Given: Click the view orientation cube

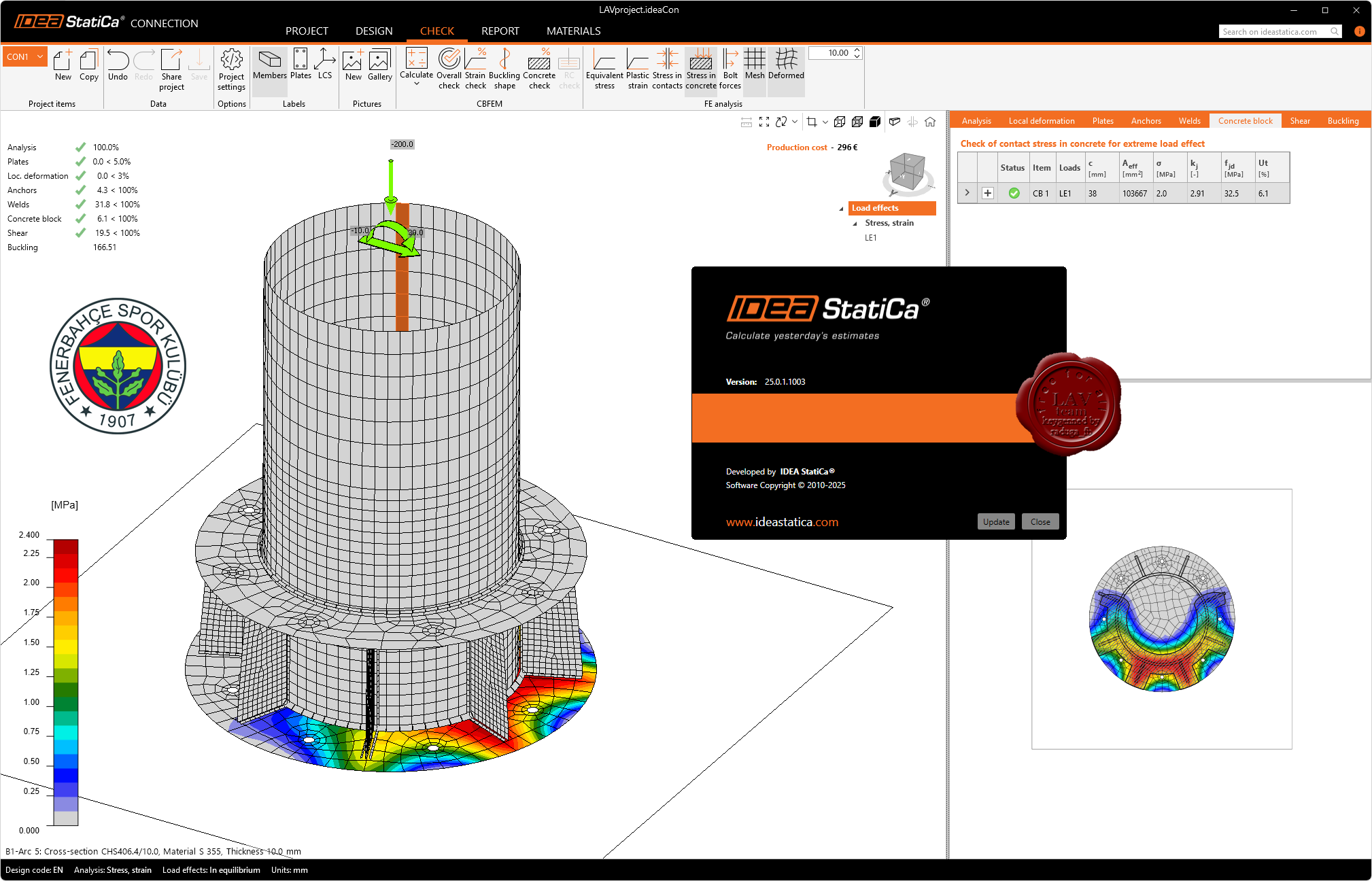Looking at the screenshot, I should [x=908, y=173].
